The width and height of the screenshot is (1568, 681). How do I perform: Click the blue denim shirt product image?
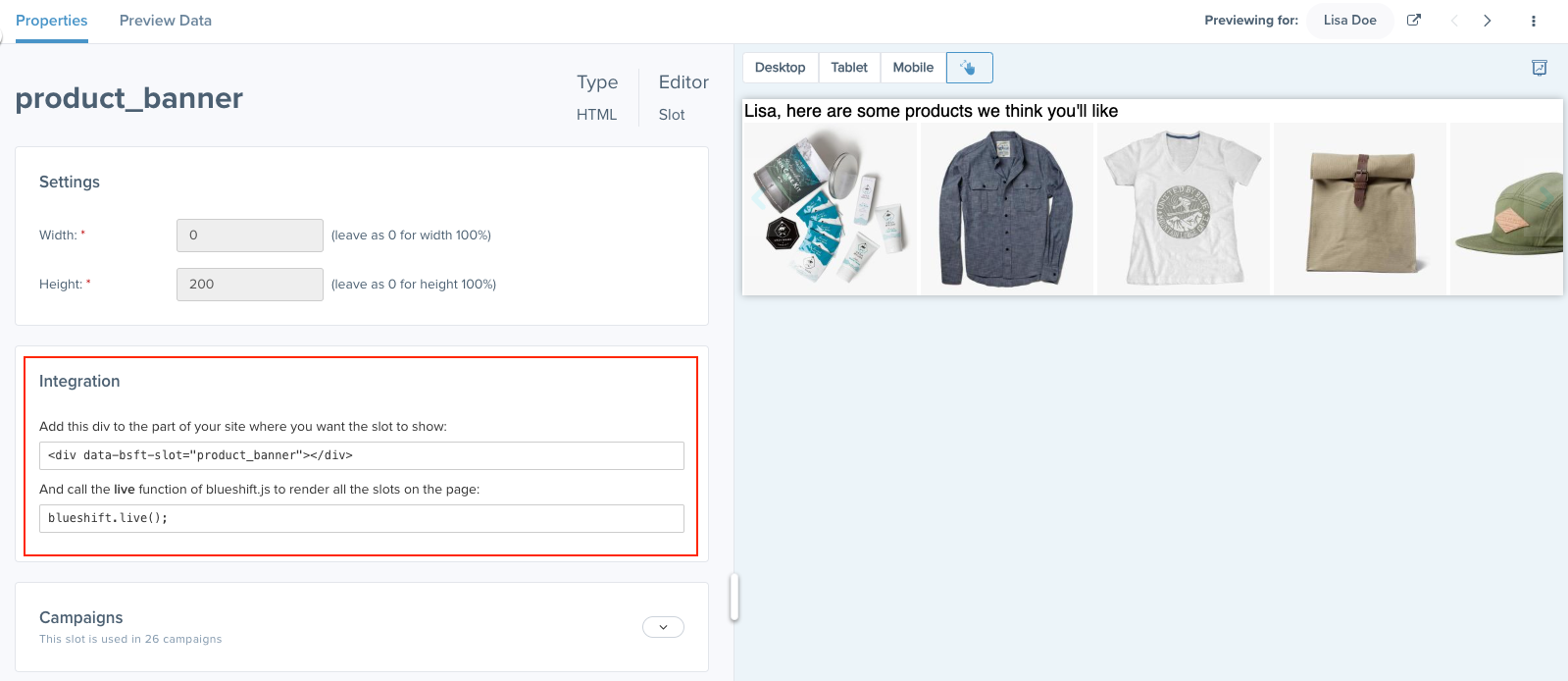coord(1006,208)
